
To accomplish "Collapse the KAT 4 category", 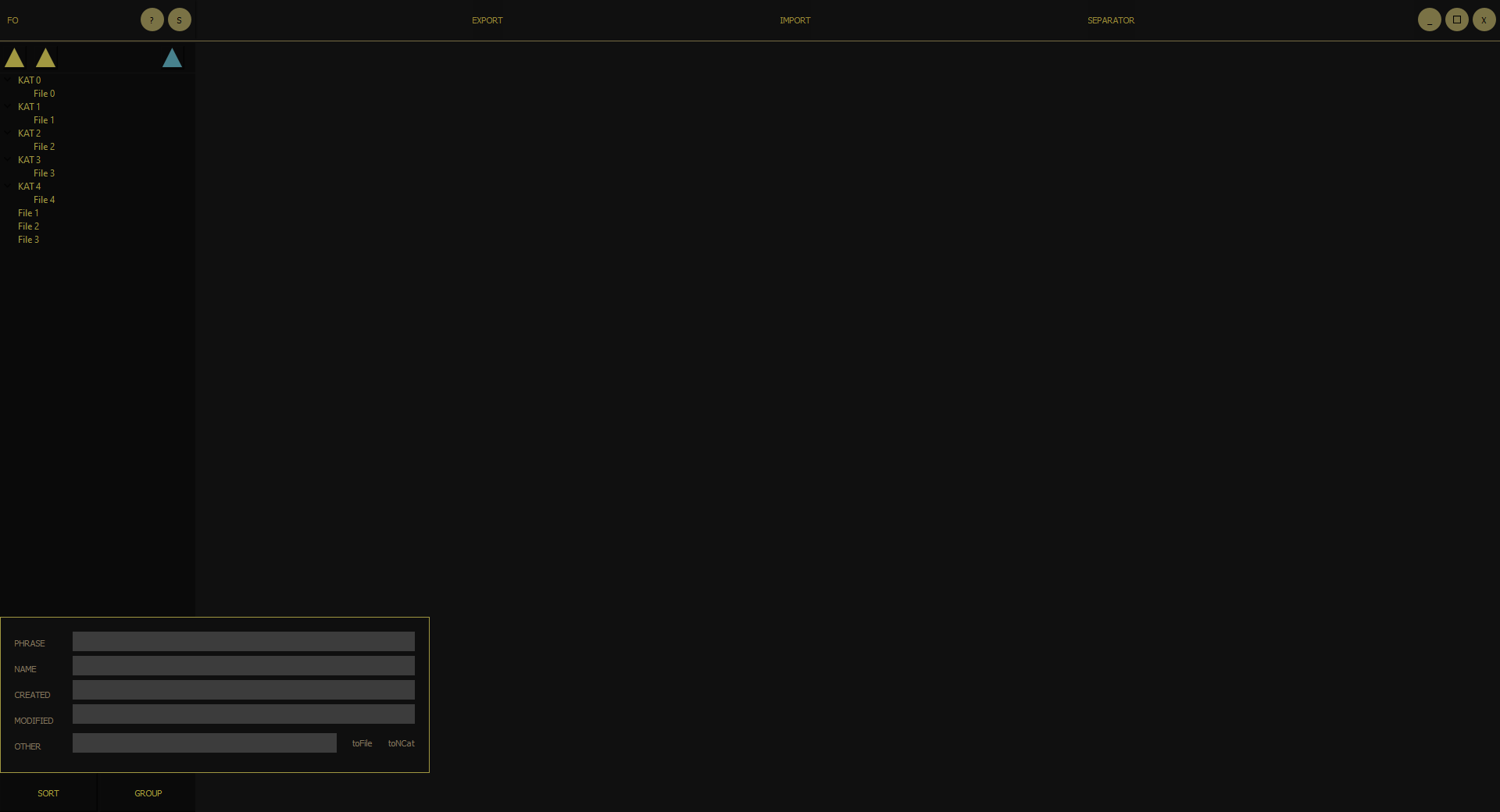I will click(x=8, y=186).
